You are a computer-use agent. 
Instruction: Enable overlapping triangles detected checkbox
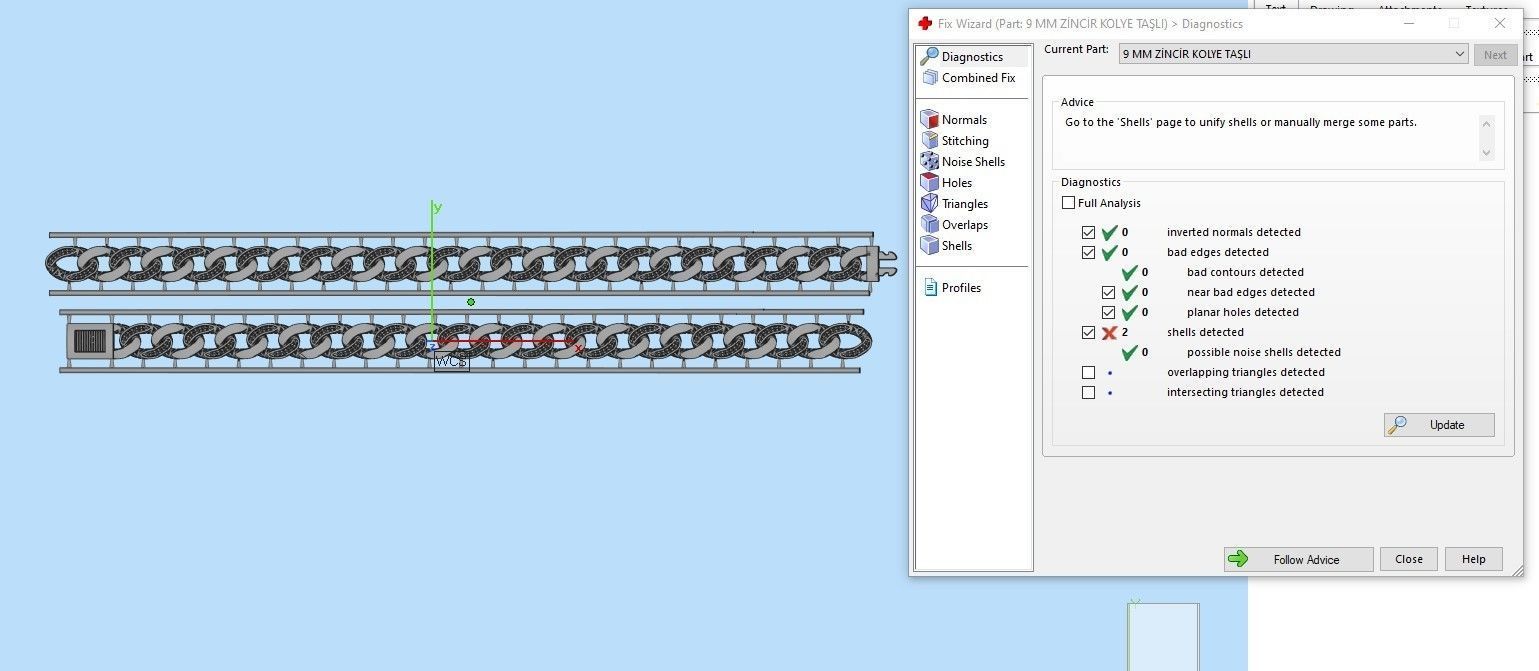1088,372
